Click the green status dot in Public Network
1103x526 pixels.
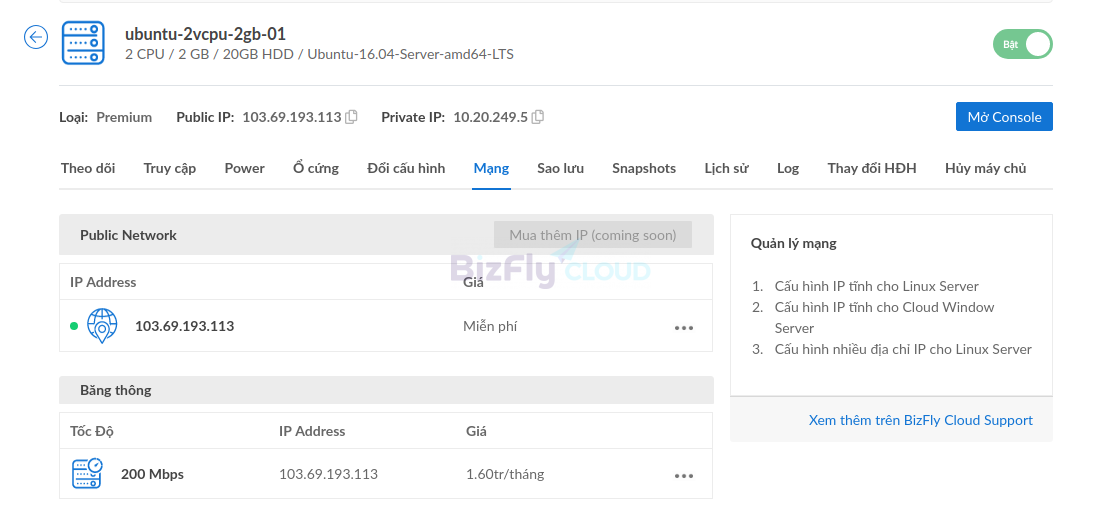coord(74,326)
